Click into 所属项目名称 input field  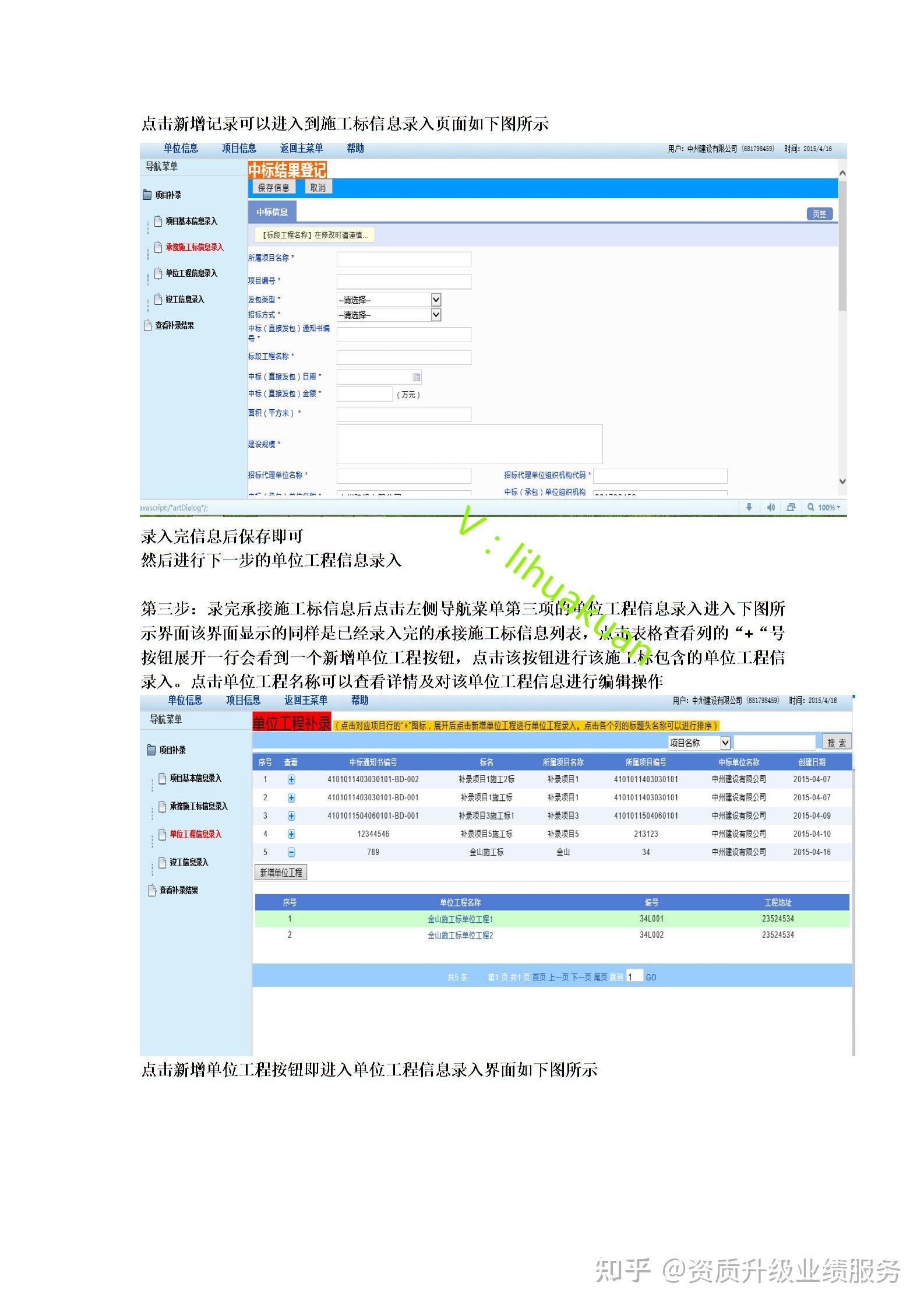coord(404,259)
